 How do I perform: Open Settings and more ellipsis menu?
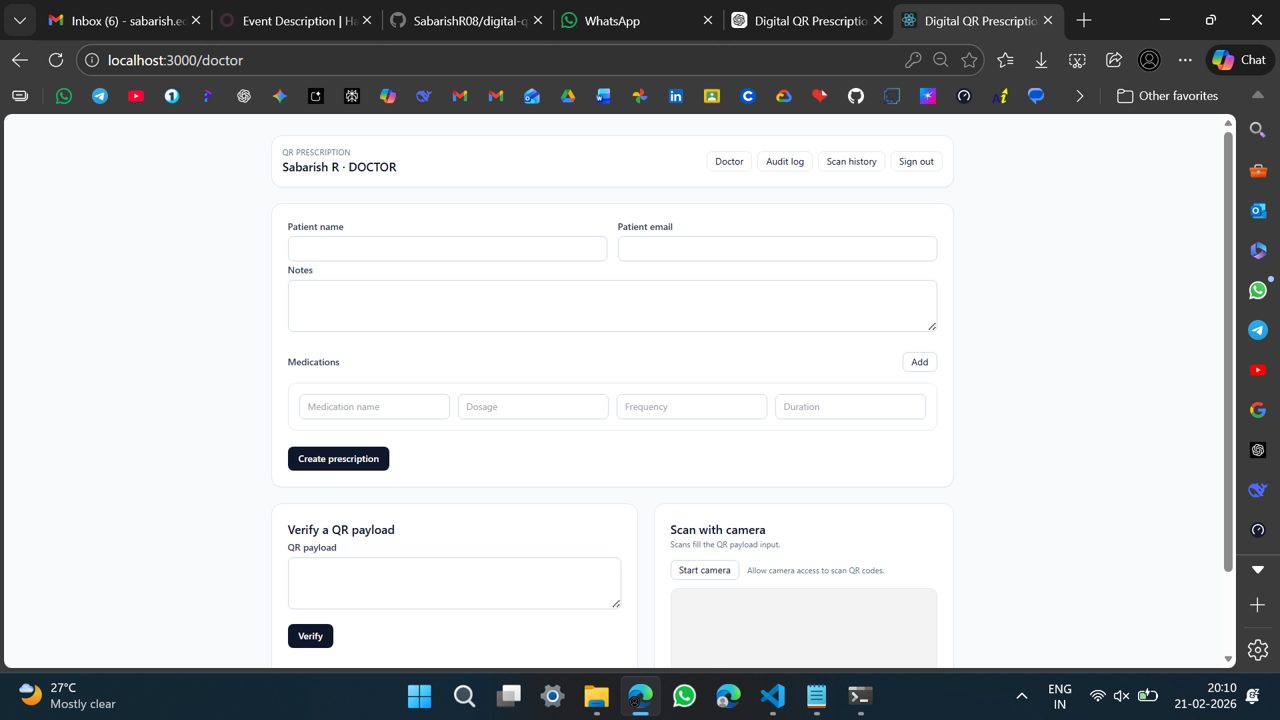coord(1185,60)
